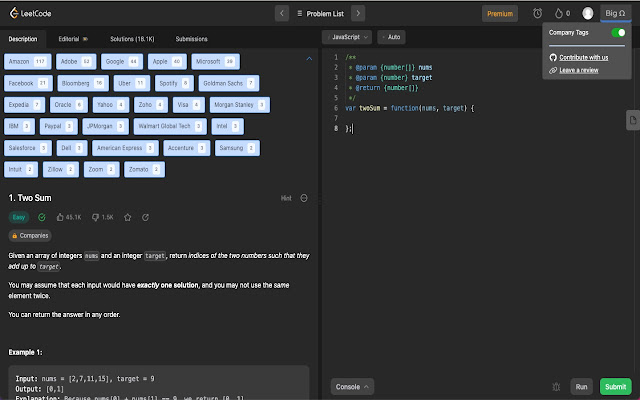The width and height of the screenshot is (640, 400).
Task: Click the LeetCode logo
Action: pyautogui.click(x=30, y=13)
